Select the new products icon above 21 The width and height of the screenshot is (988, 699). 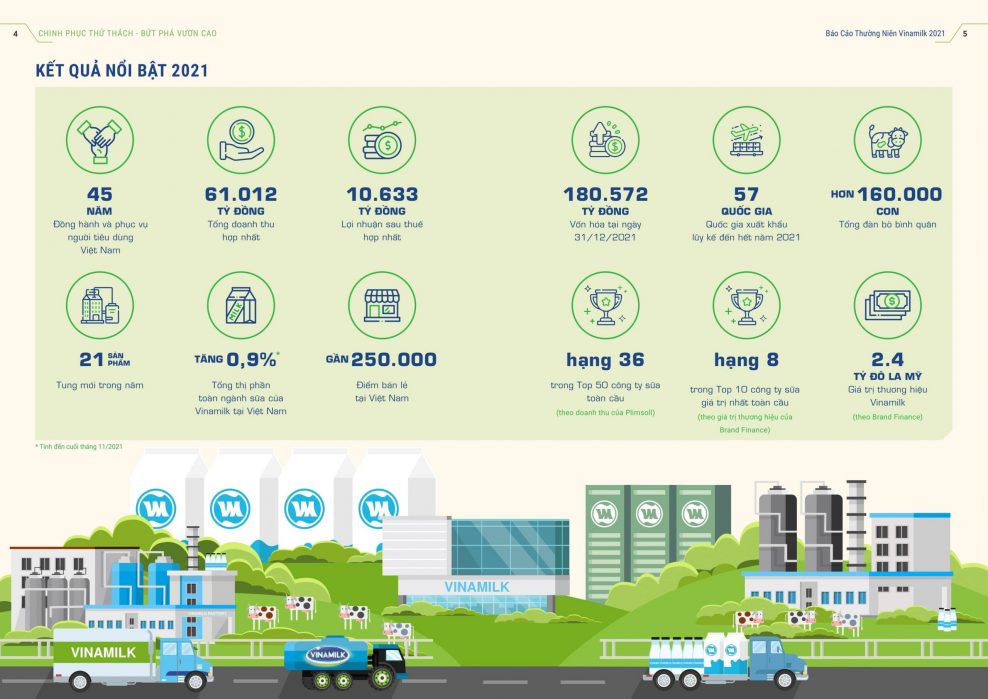(99, 305)
